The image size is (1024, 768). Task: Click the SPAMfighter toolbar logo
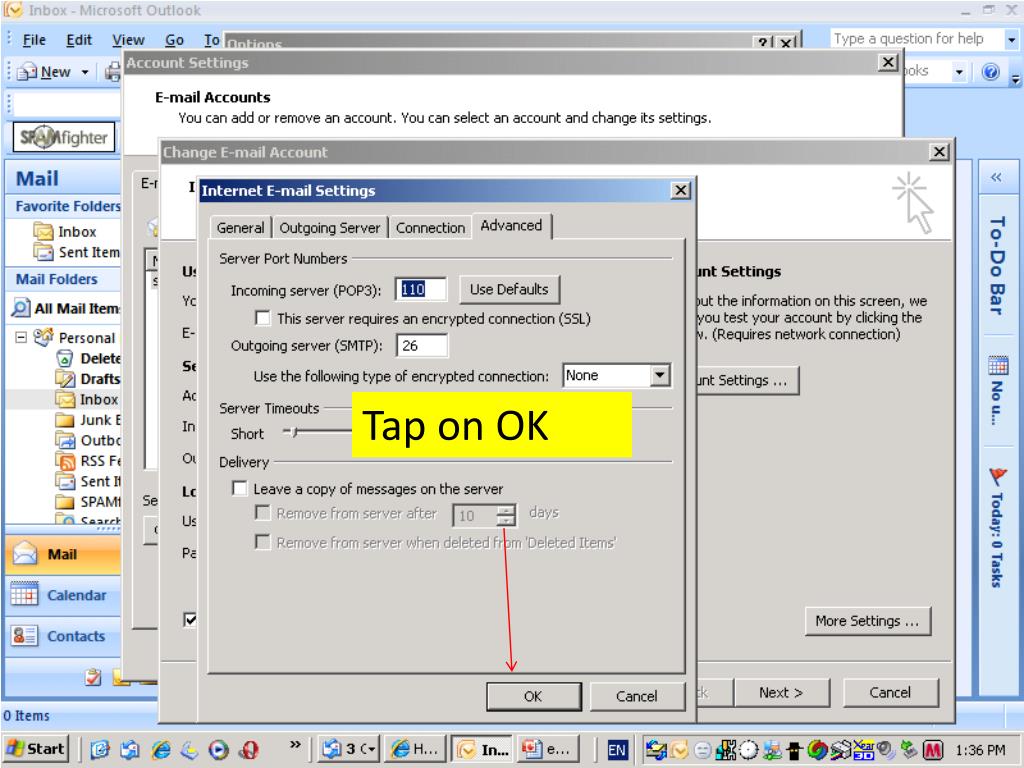tap(63, 137)
